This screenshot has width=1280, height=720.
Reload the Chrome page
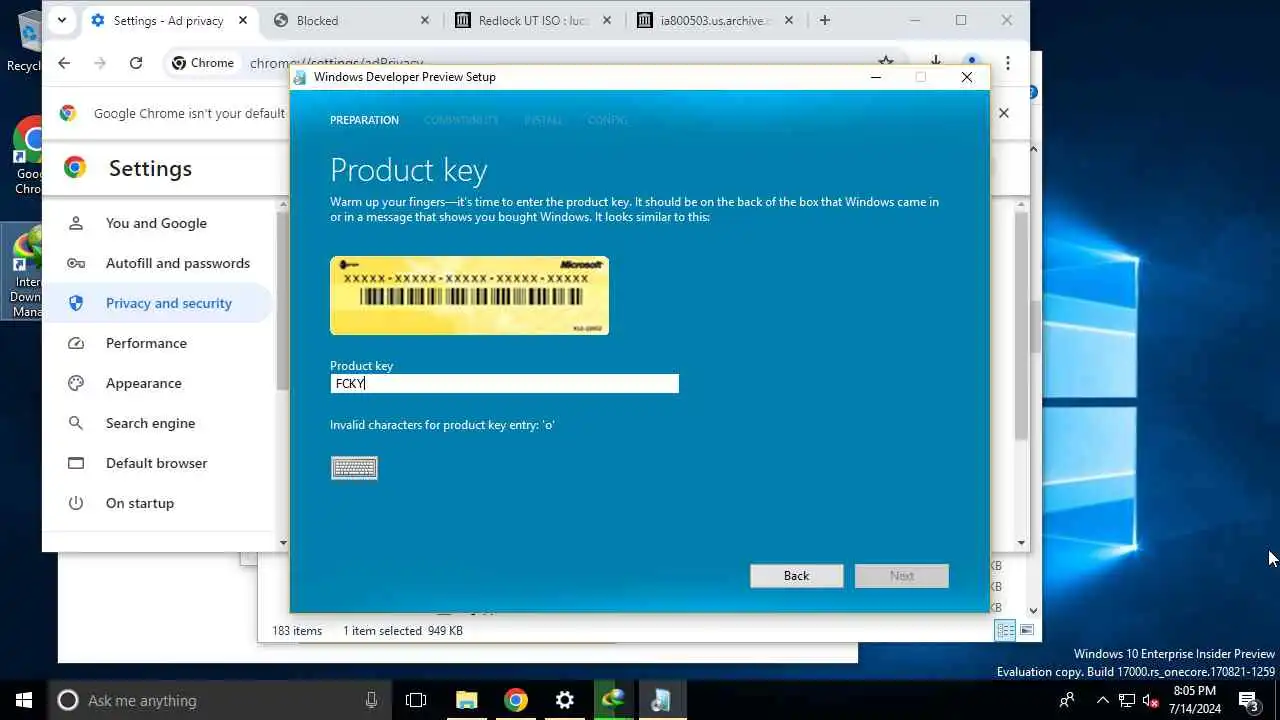click(x=136, y=63)
